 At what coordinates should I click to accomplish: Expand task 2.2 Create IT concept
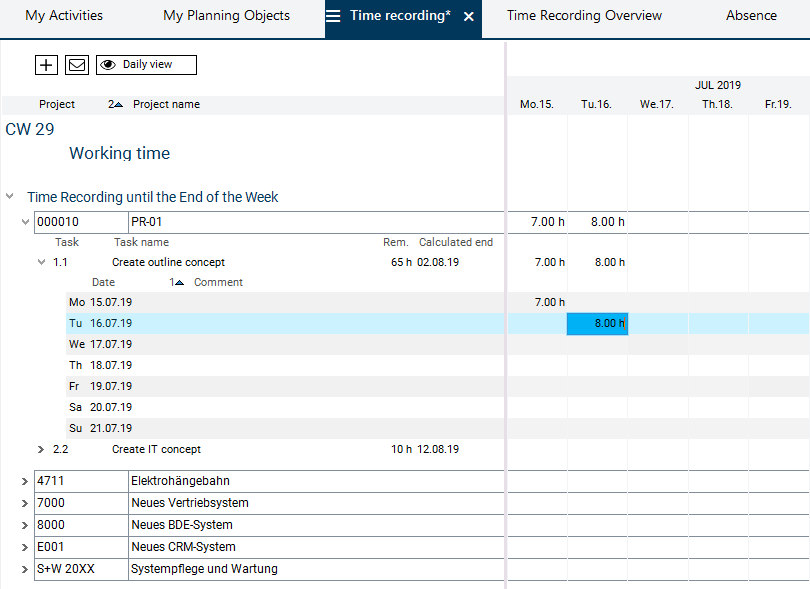(x=41, y=450)
